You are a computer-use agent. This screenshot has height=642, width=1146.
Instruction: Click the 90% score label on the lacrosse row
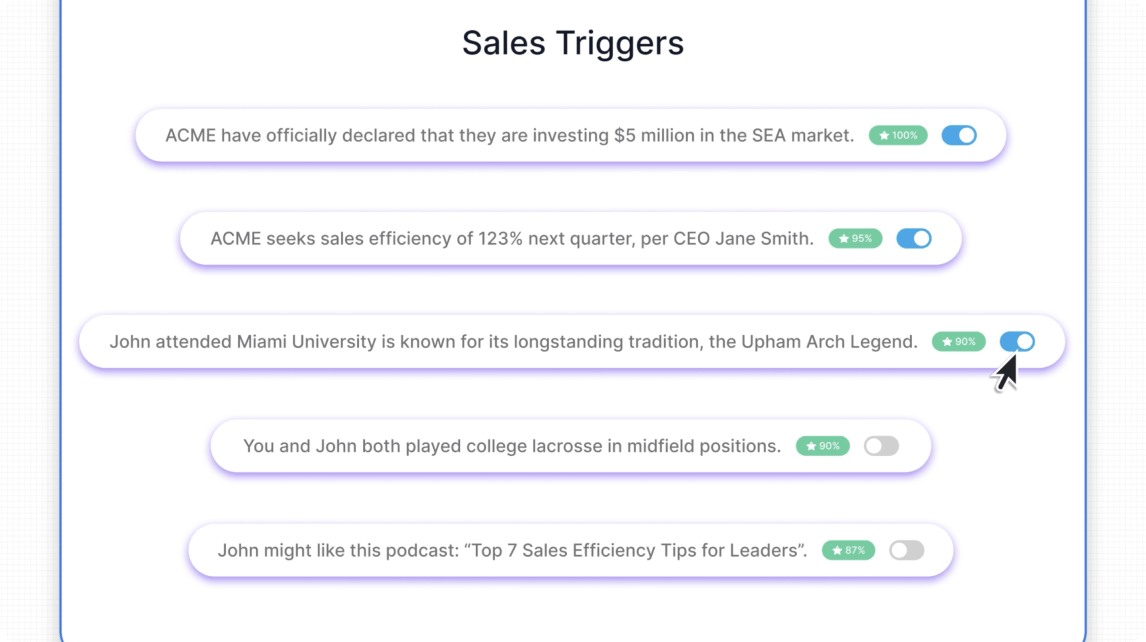(x=829, y=446)
